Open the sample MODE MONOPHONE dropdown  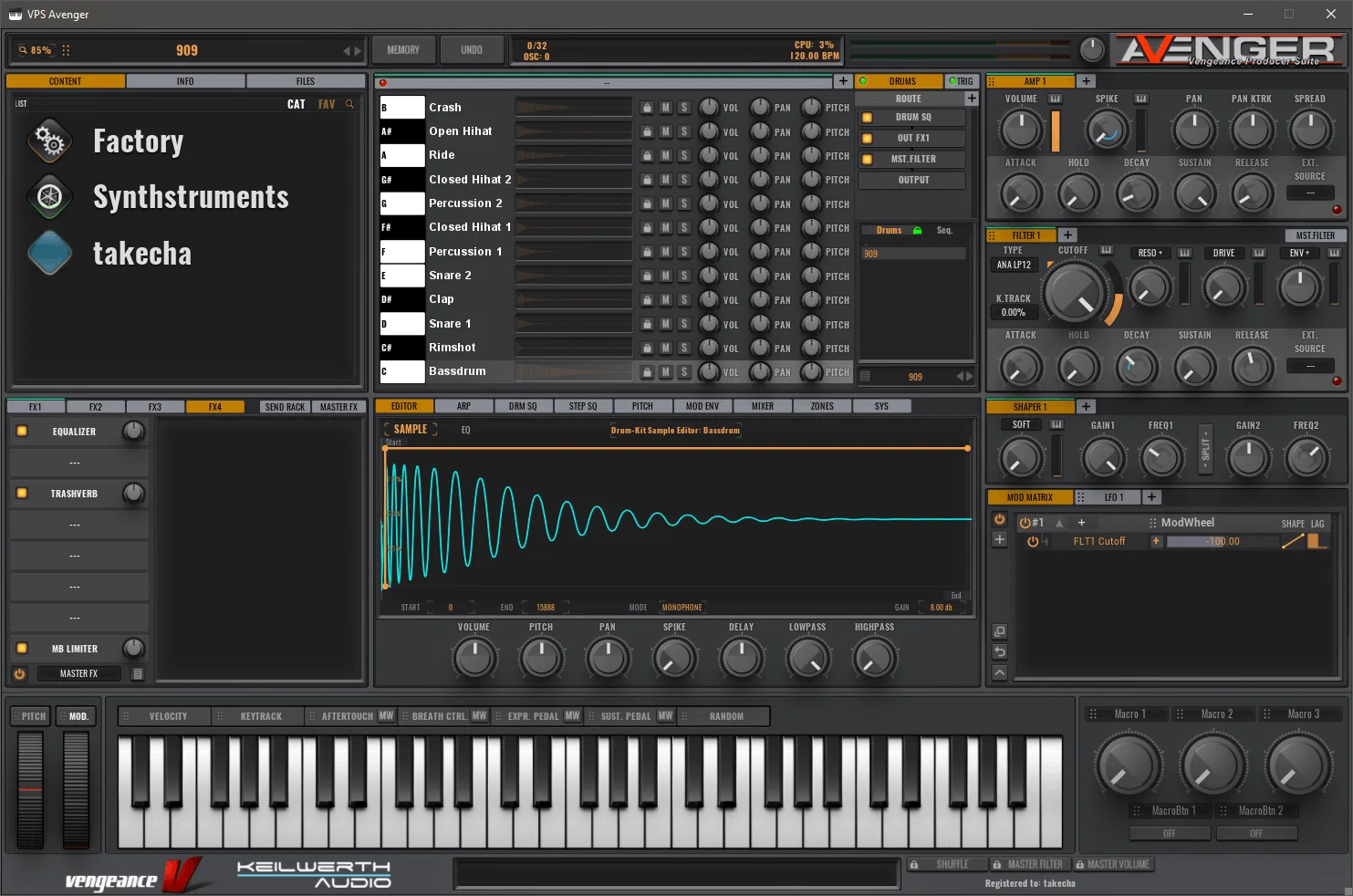point(682,608)
